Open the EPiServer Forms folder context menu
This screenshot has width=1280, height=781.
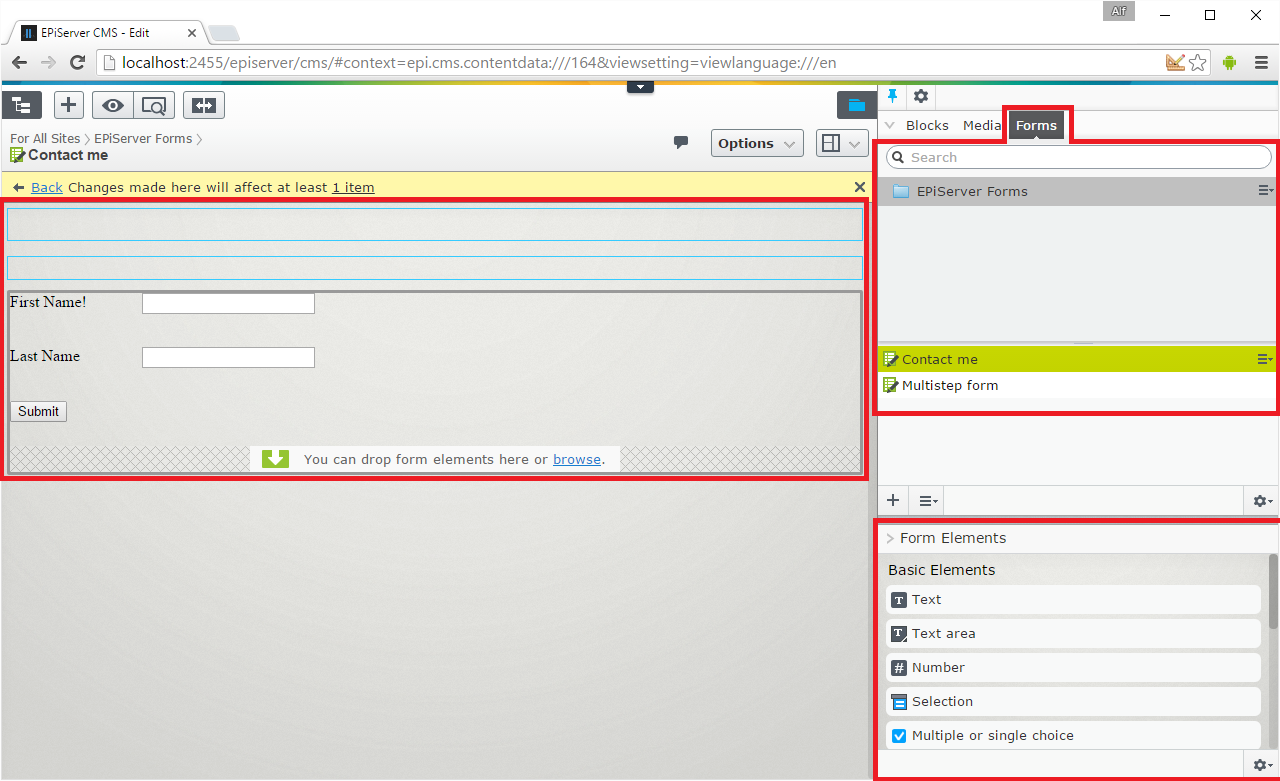[x=1265, y=191]
